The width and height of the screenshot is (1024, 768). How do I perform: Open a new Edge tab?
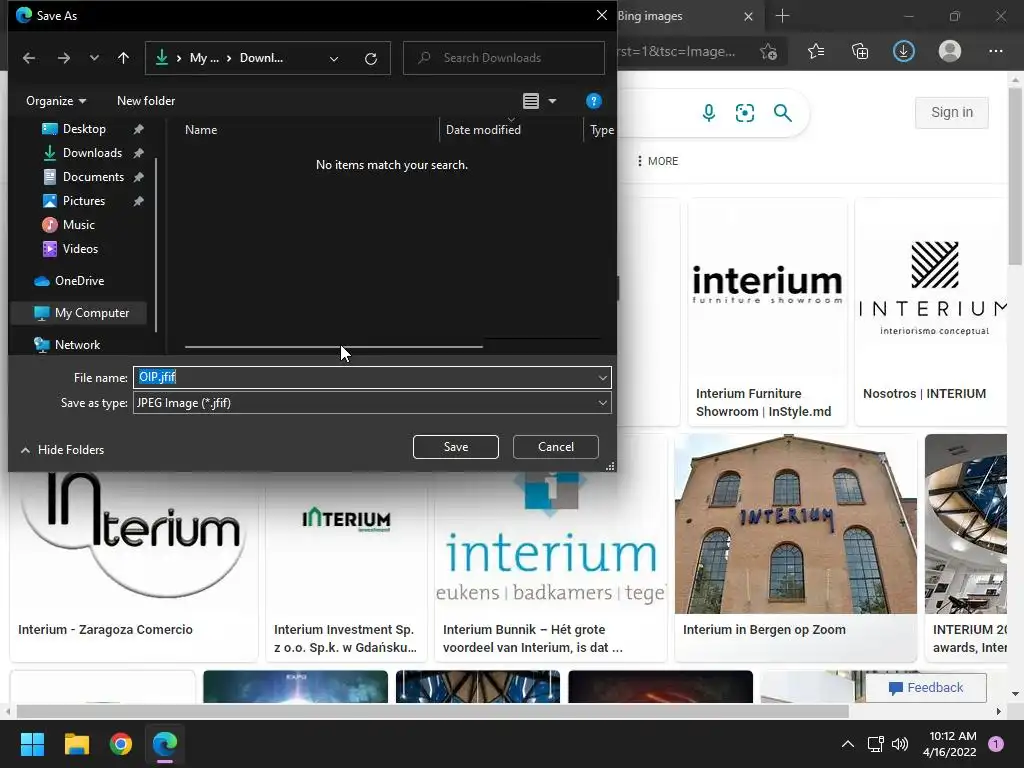782,16
